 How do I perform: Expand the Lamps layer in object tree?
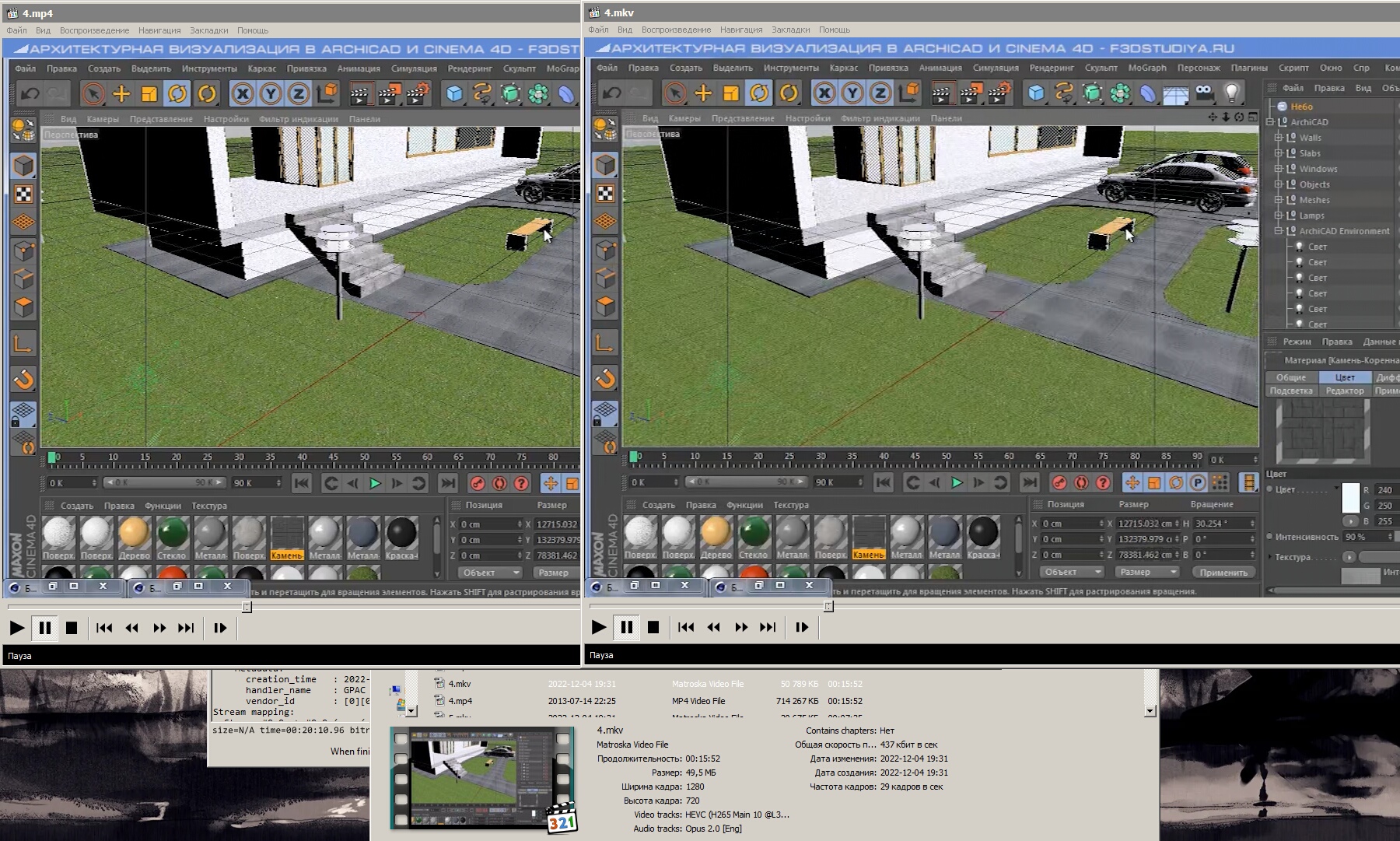(1278, 216)
